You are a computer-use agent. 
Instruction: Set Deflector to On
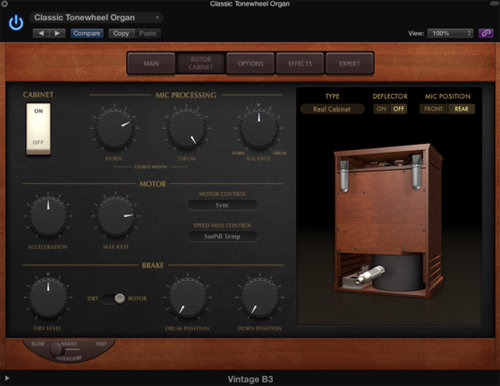click(x=381, y=109)
